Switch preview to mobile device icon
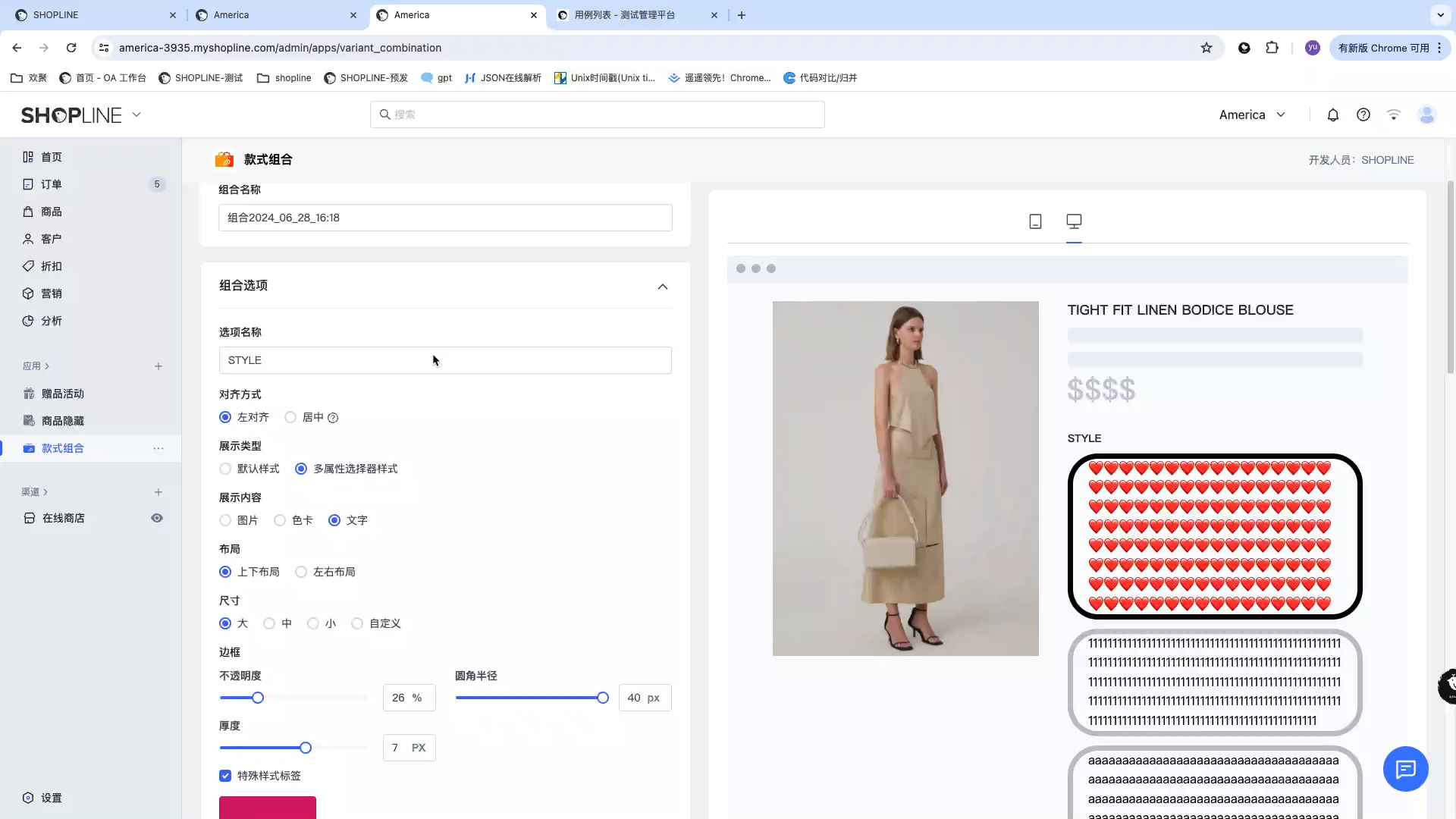 (1035, 221)
